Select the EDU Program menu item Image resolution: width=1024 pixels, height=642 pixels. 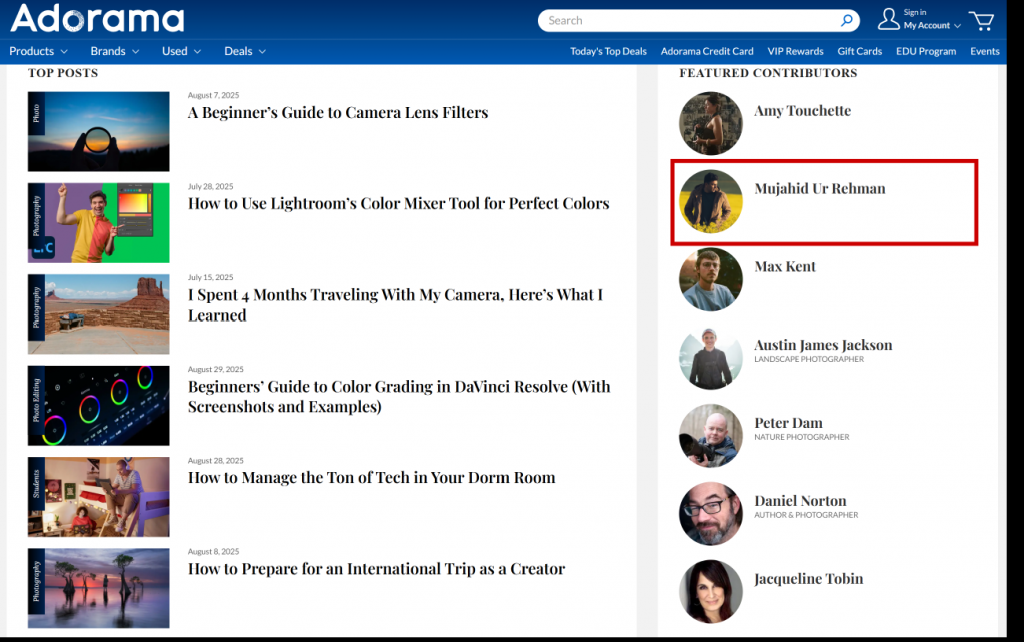pyautogui.click(x=925, y=51)
